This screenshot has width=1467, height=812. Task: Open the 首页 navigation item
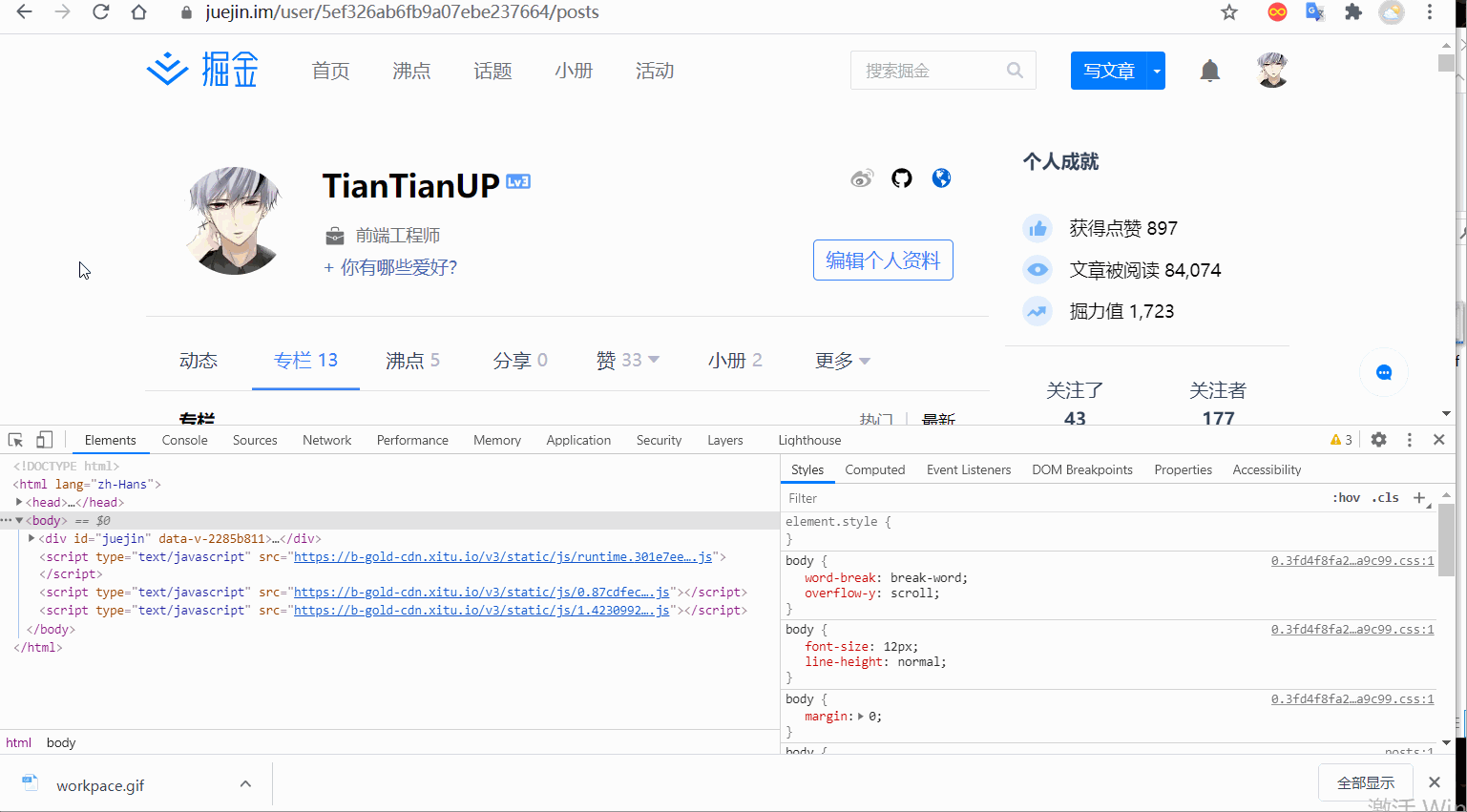pos(330,71)
